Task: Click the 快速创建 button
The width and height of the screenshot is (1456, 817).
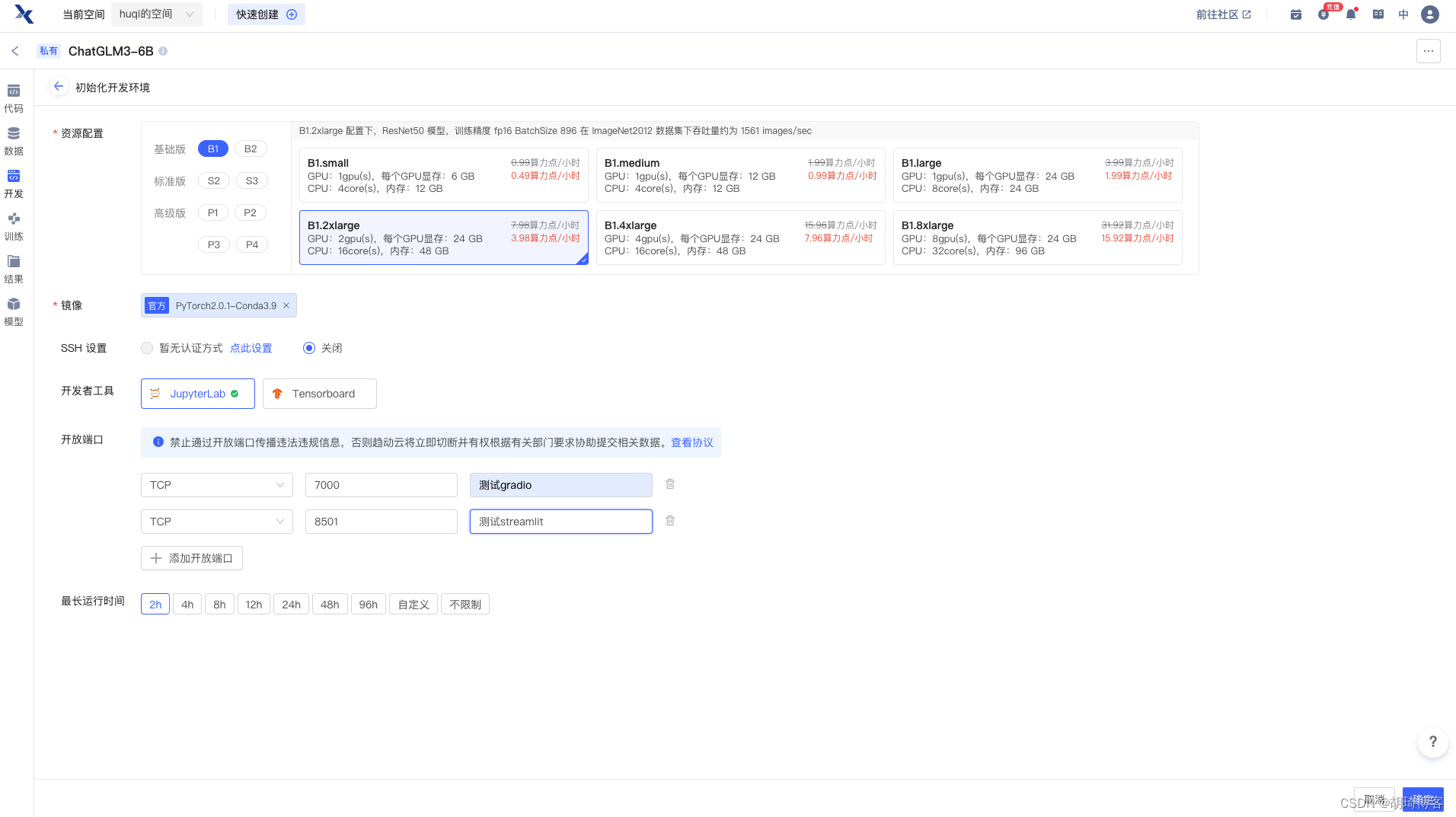Action: [x=267, y=14]
